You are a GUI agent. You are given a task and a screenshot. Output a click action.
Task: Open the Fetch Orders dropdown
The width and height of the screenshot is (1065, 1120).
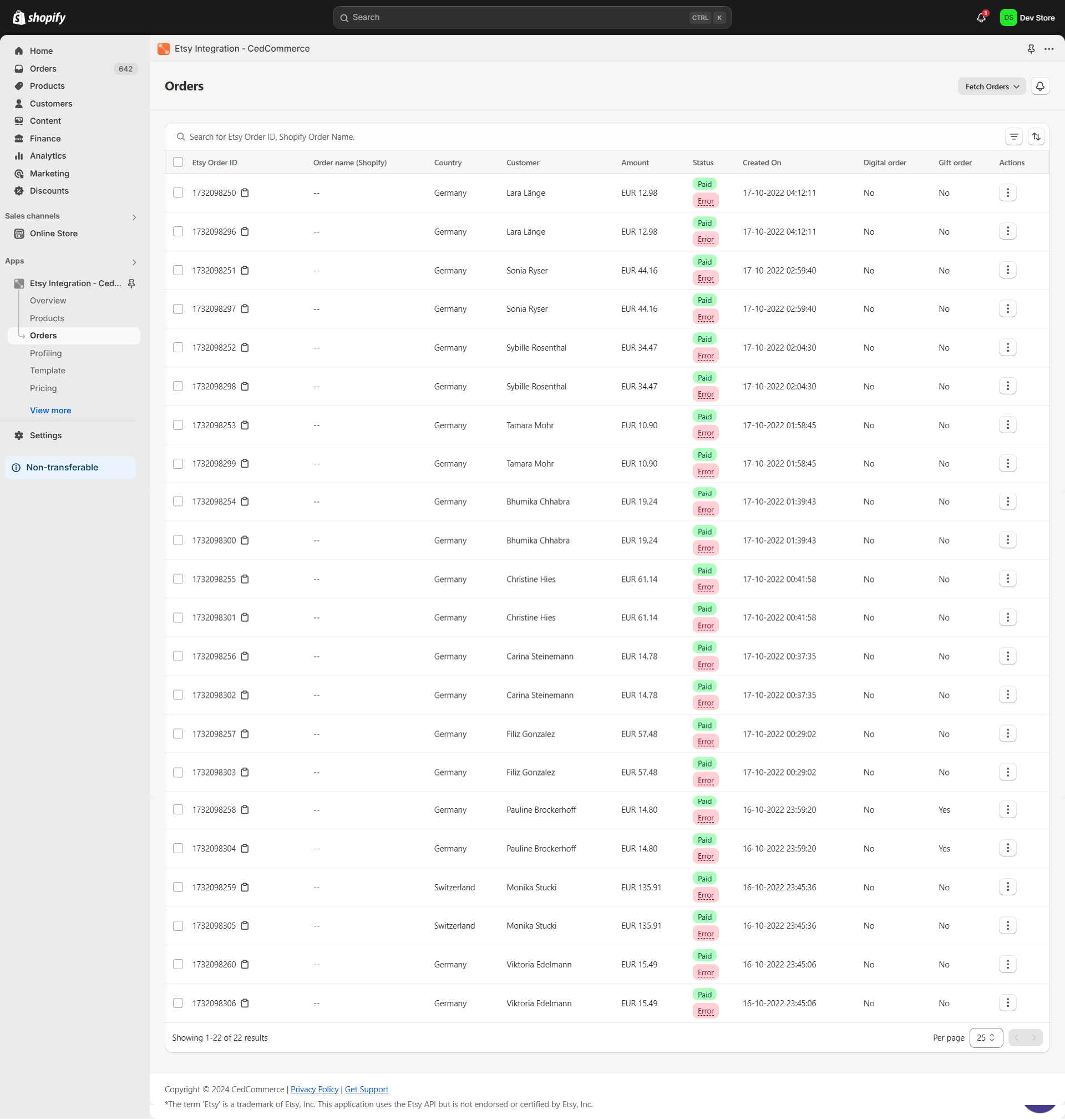tap(991, 87)
